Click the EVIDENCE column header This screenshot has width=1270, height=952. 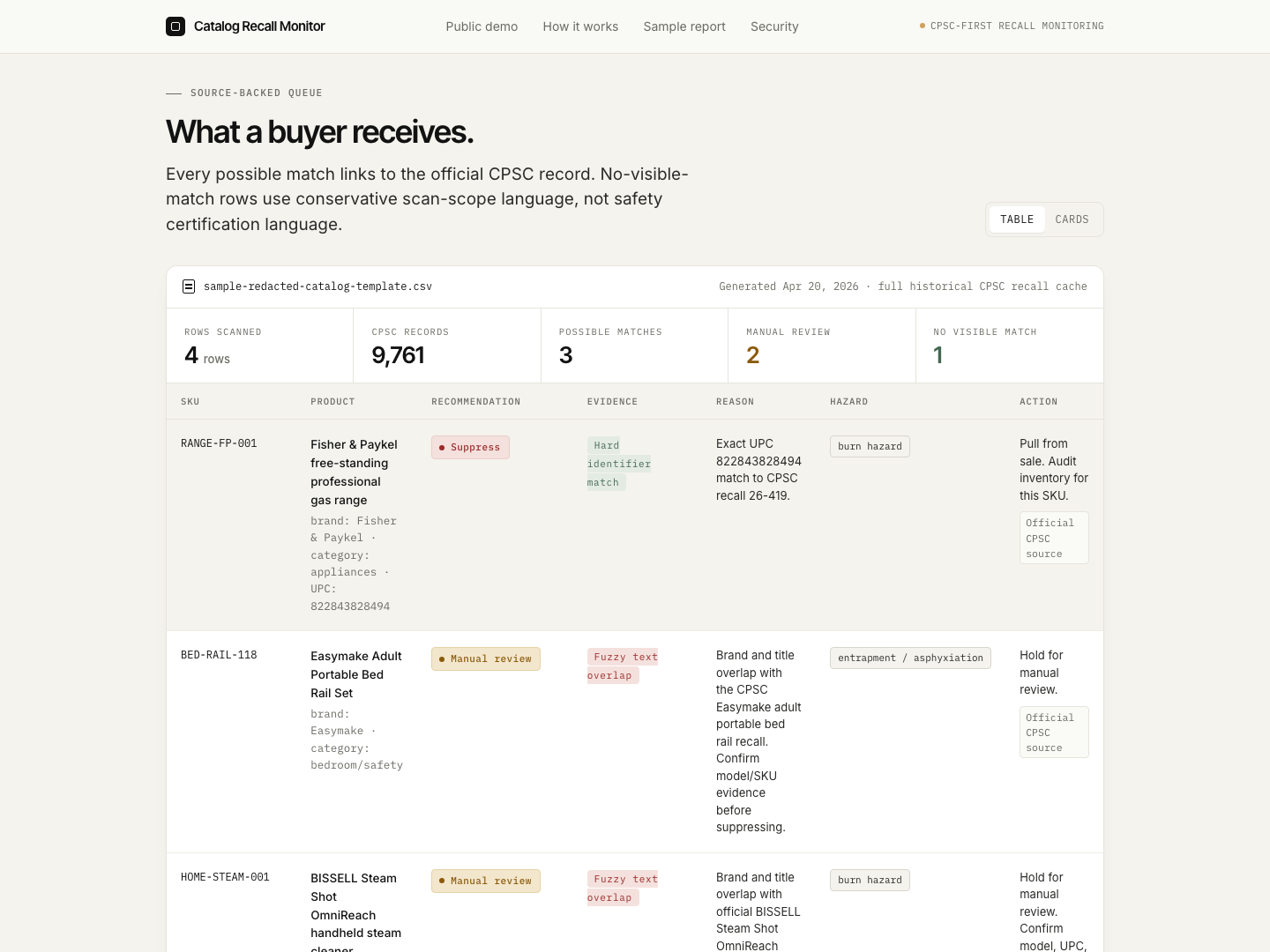coord(612,402)
